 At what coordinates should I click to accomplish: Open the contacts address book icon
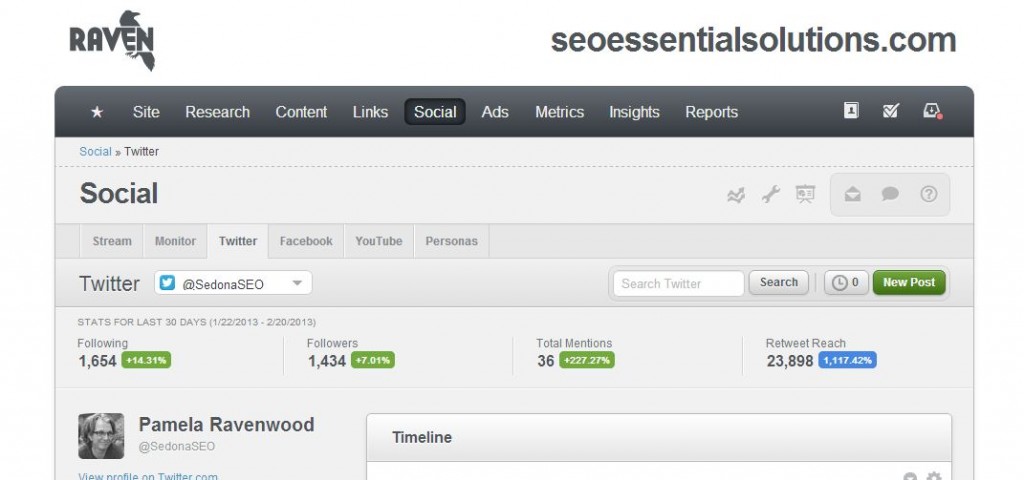pyautogui.click(x=851, y=111)
